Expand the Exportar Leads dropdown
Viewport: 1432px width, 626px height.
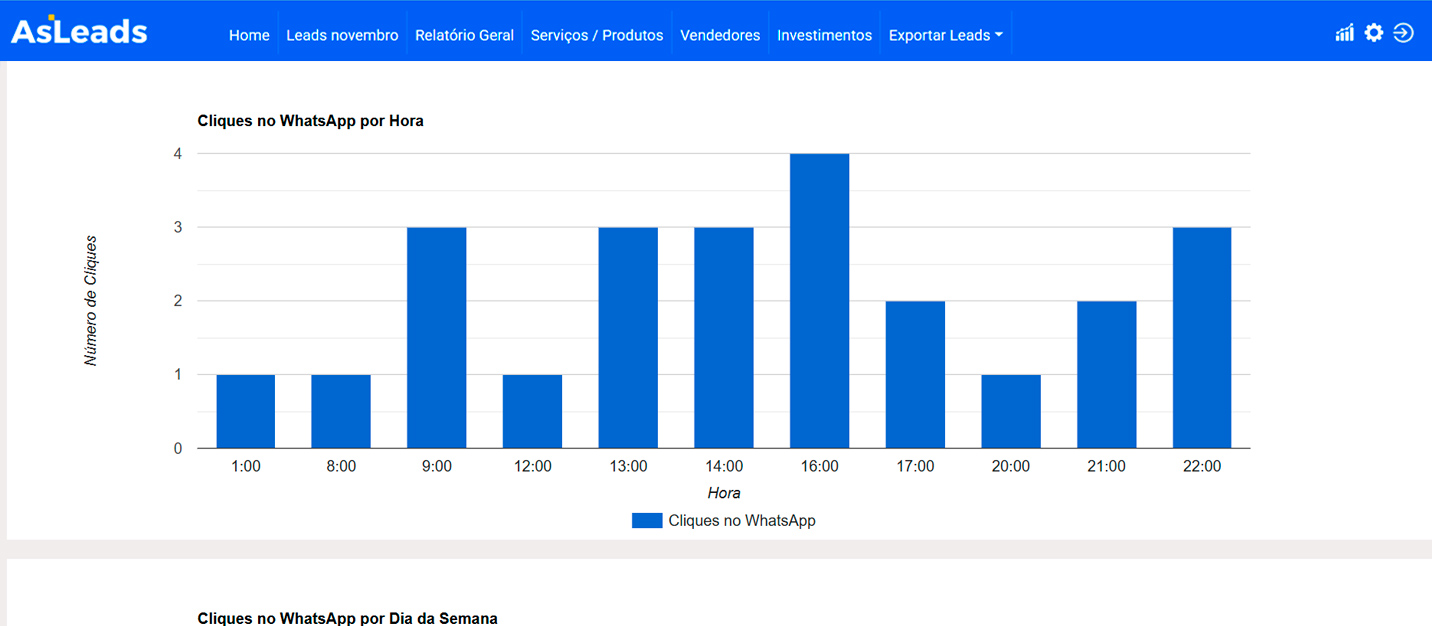[945, 35]
